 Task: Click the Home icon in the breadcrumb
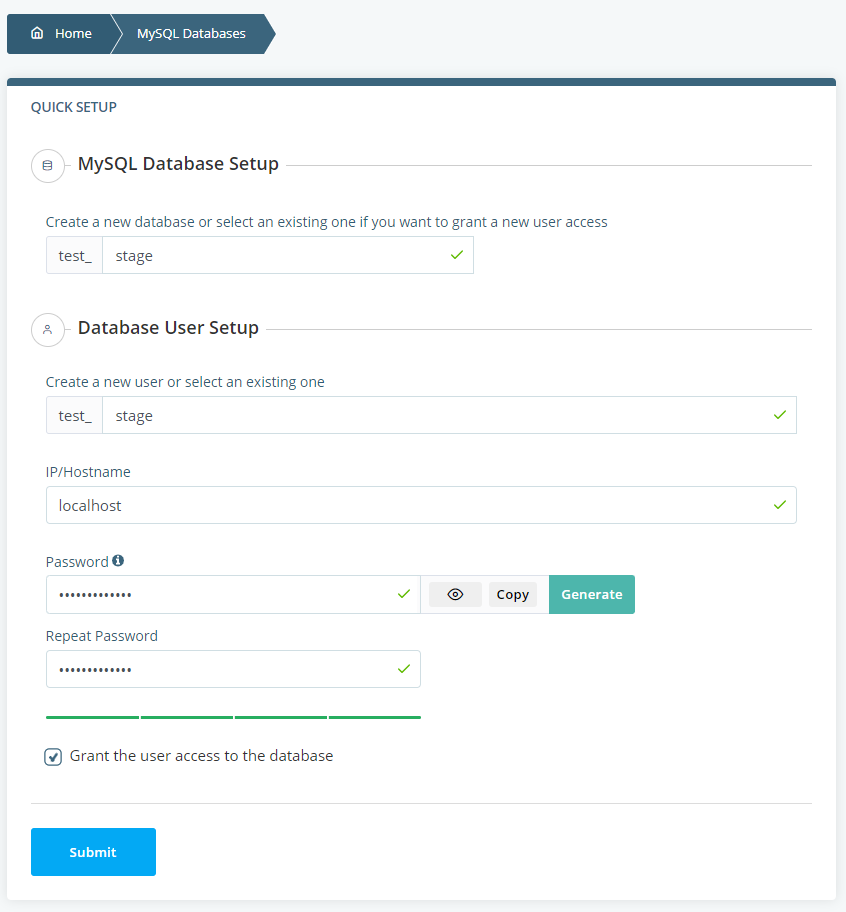(37, 33)
